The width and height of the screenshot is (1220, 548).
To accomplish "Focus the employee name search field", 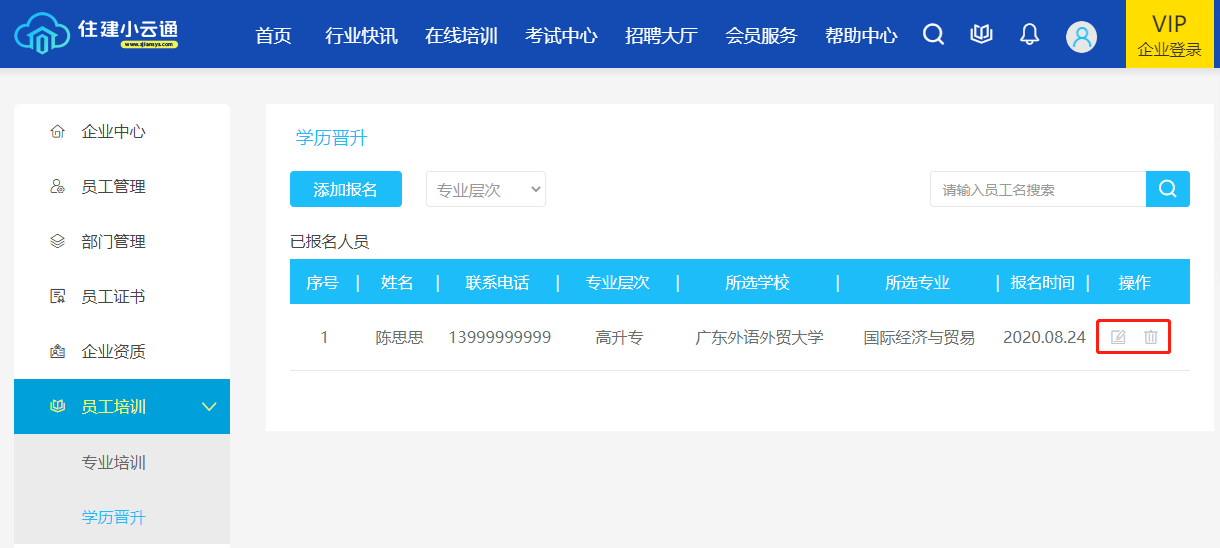I will 1037,189.
